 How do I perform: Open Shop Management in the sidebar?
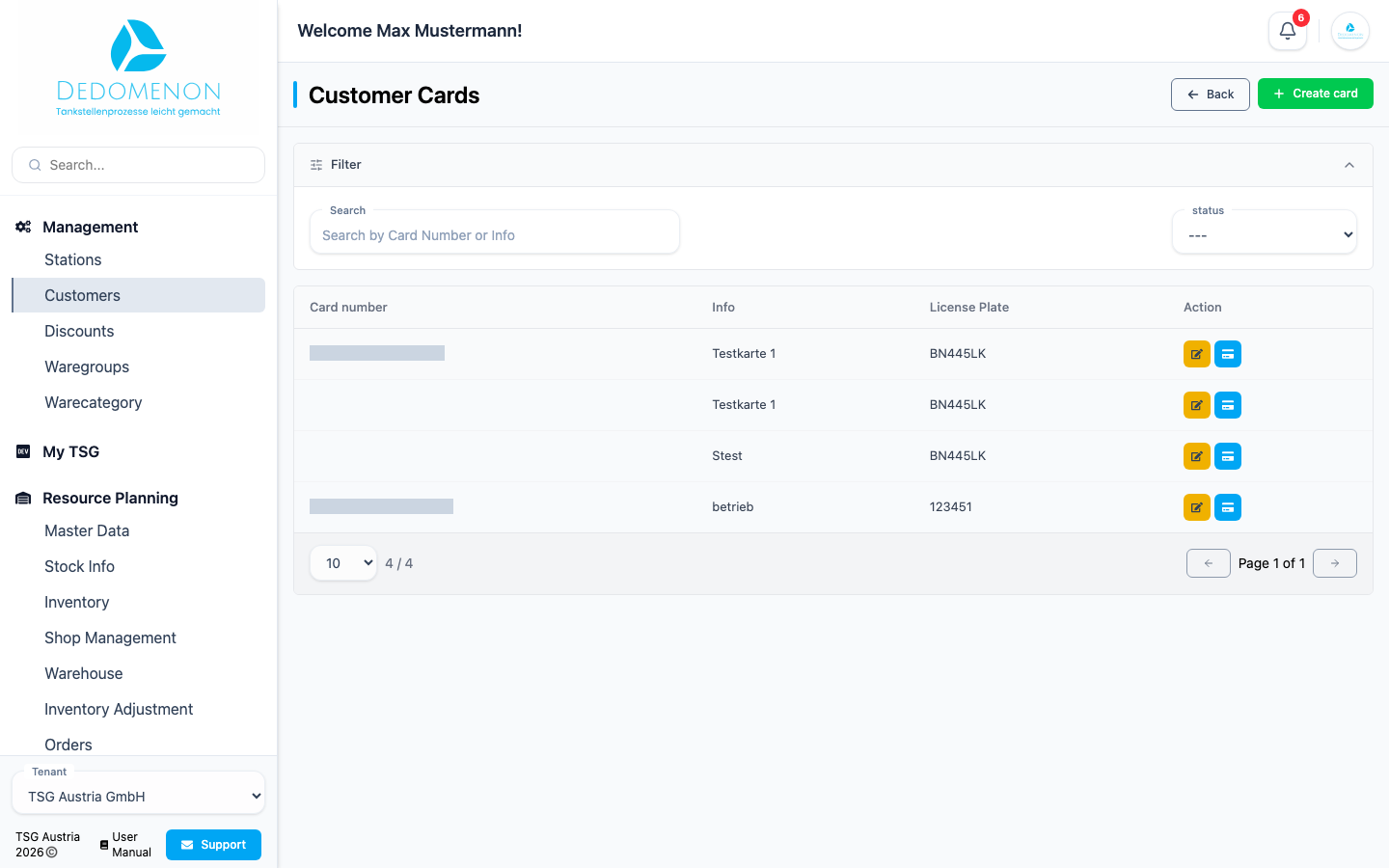138,637
